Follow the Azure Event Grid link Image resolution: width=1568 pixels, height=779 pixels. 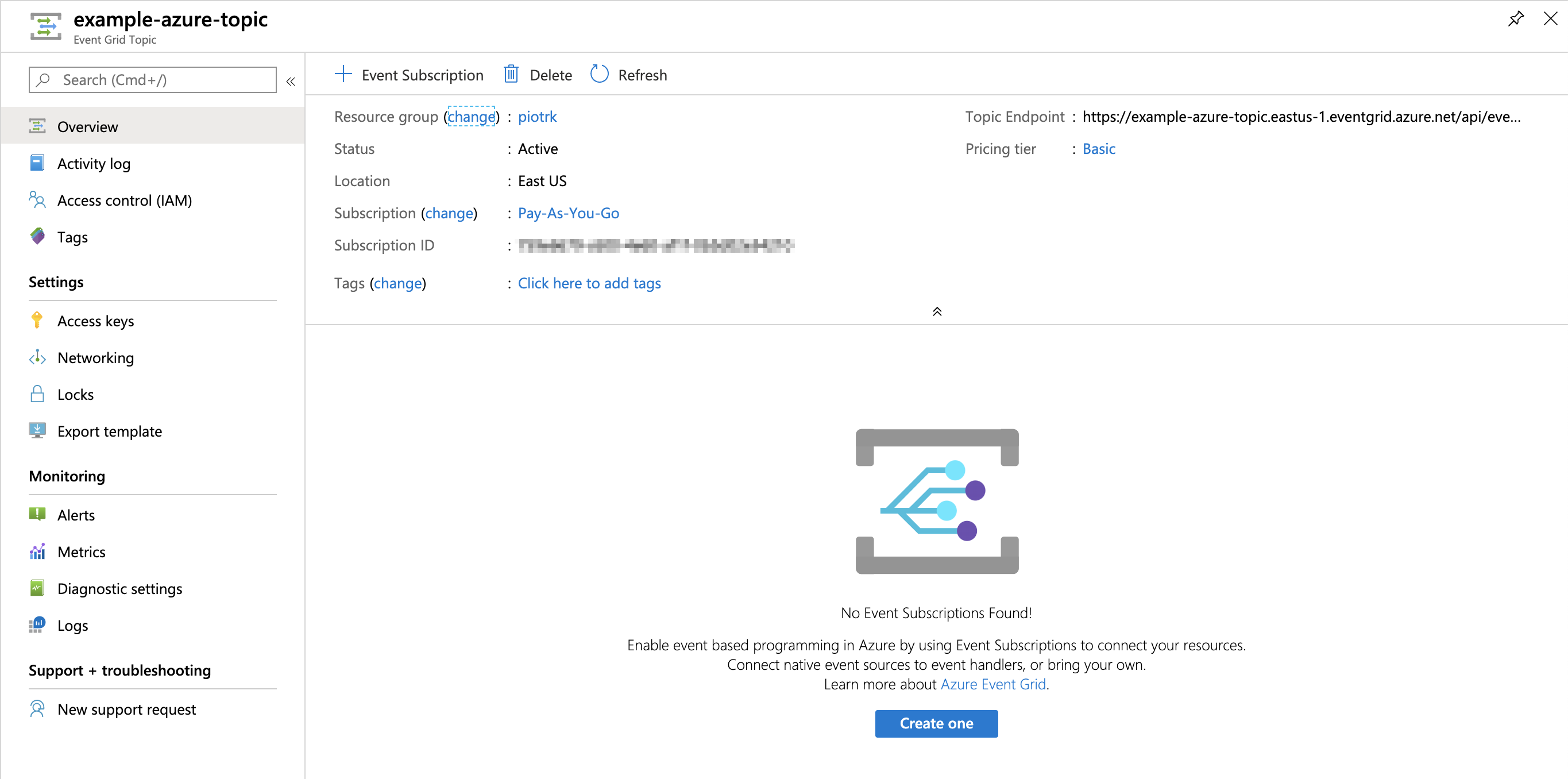(993, 684)
